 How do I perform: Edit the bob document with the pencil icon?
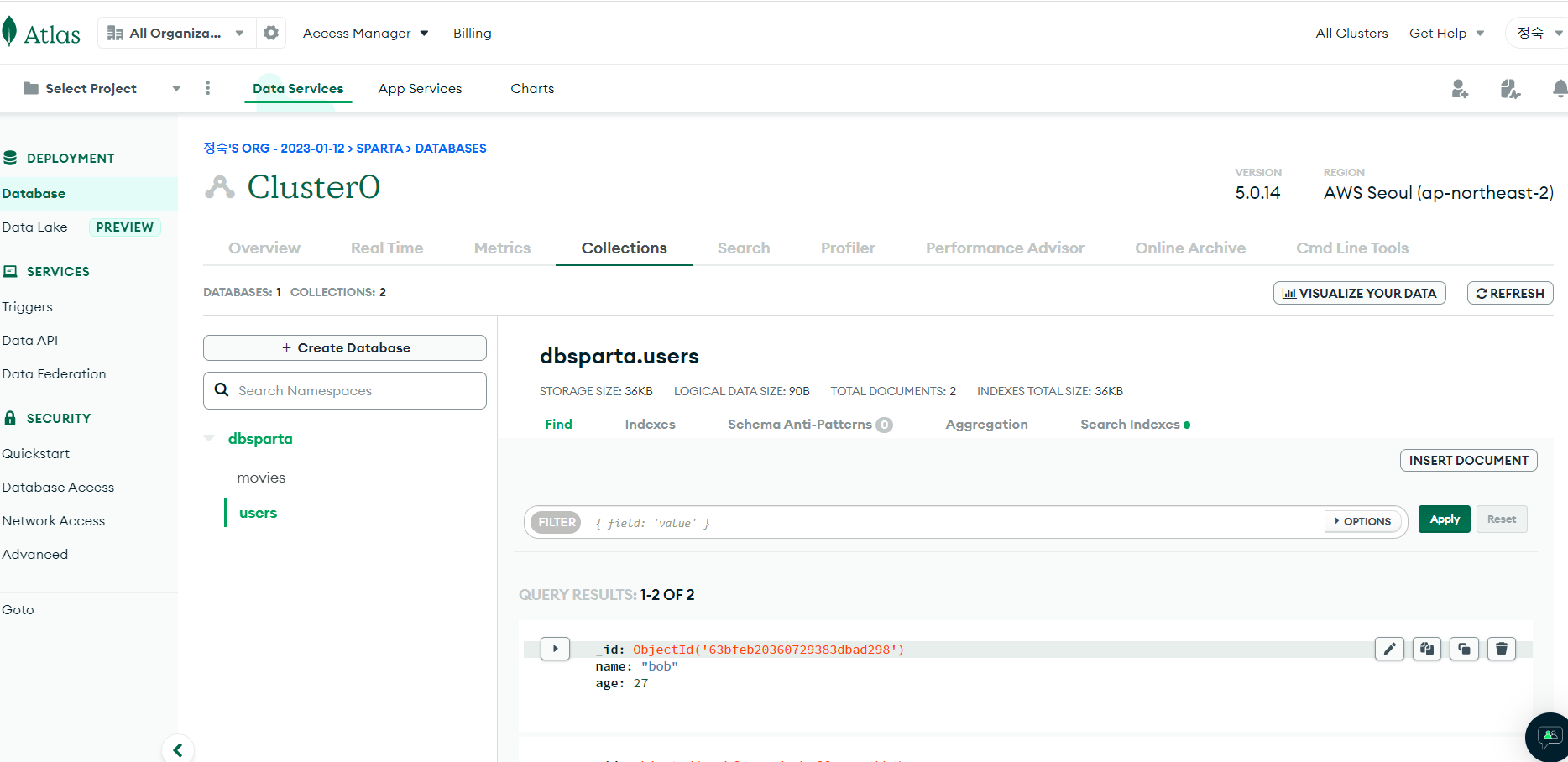(x=1389, y=649)
